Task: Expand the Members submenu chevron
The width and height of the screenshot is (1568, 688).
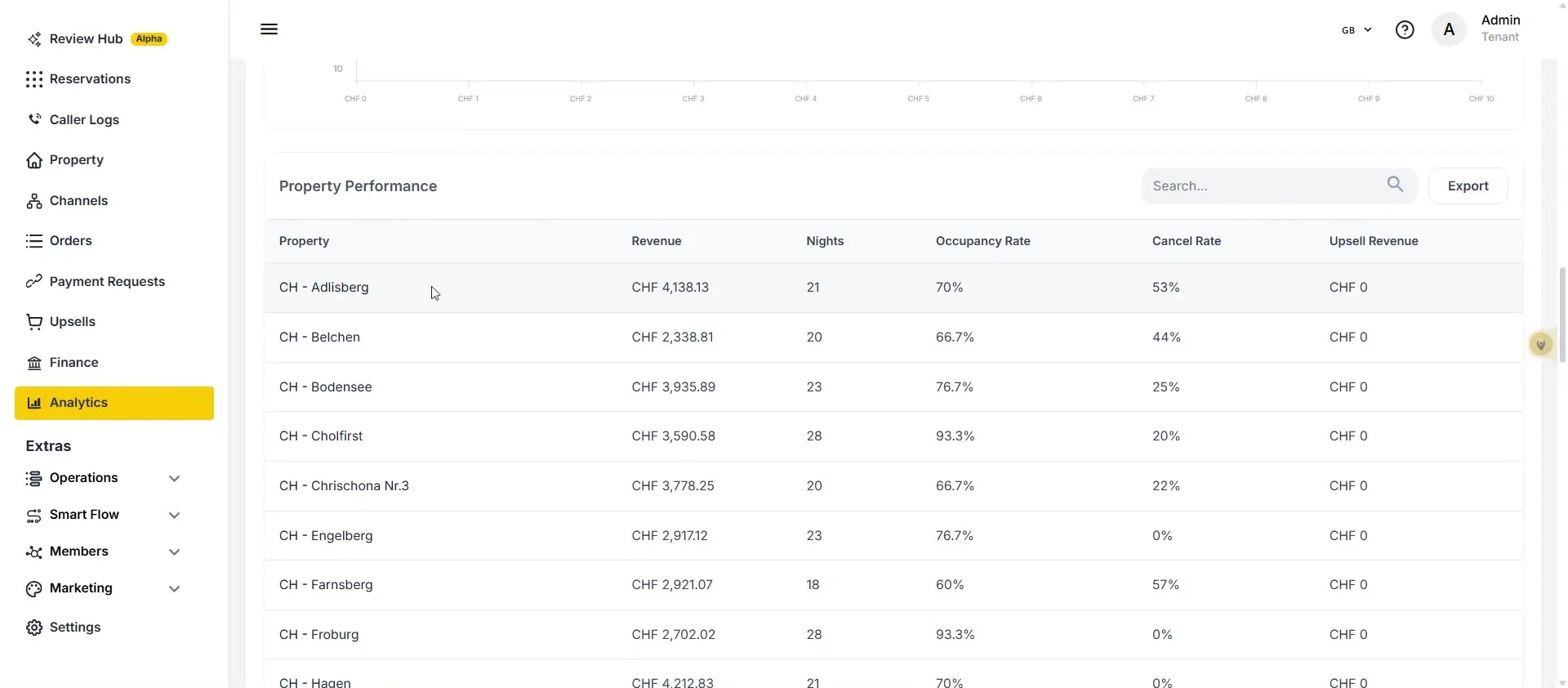Action: pos(174,552)
